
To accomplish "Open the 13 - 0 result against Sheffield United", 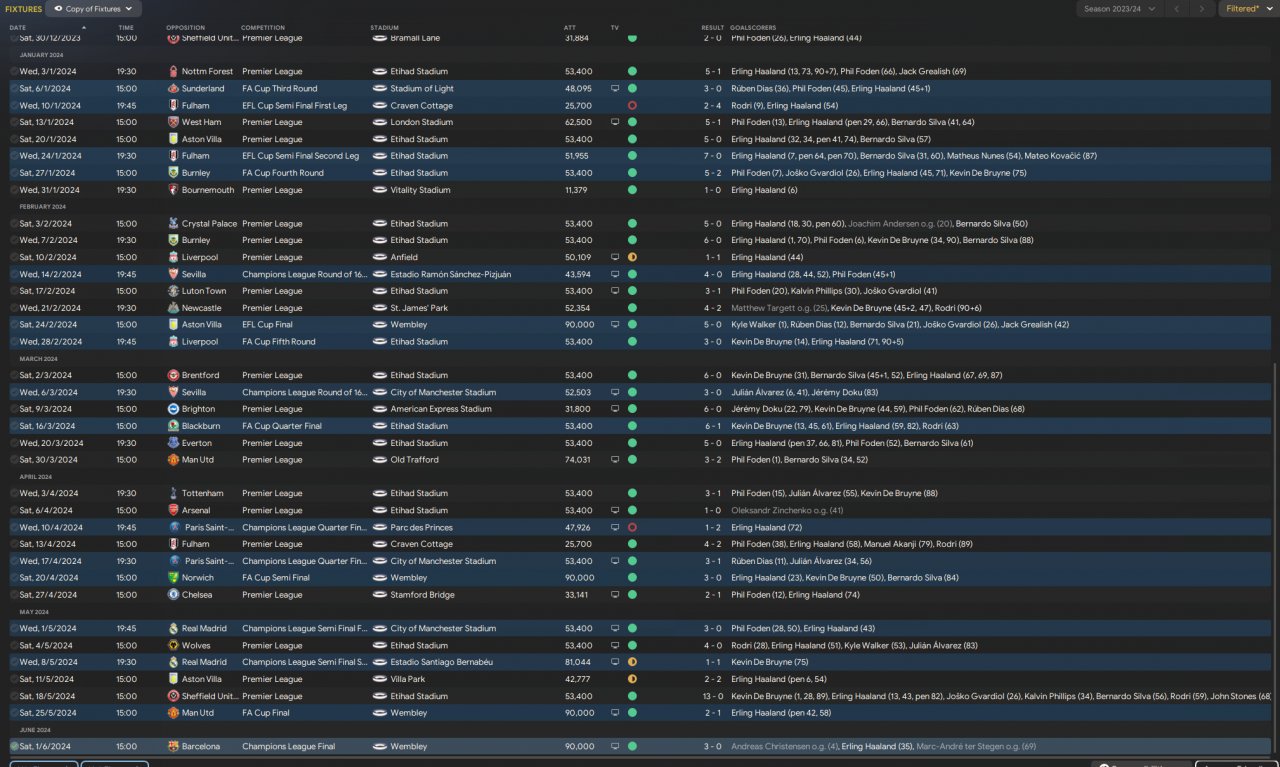I will (712, 696).
